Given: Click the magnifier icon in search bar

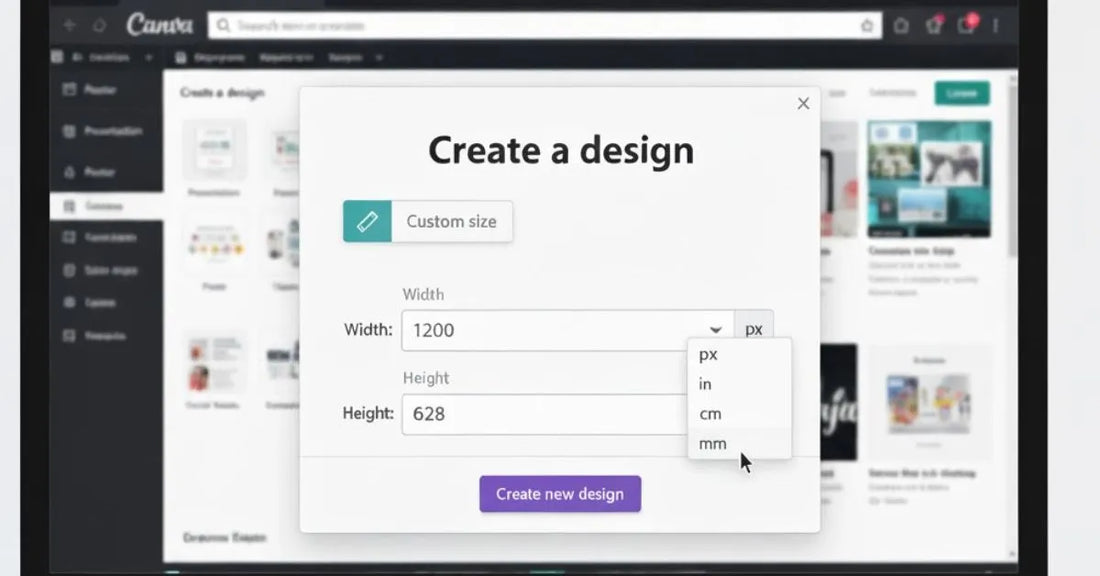Looking at the screenshot, I should tap(222, 26).
